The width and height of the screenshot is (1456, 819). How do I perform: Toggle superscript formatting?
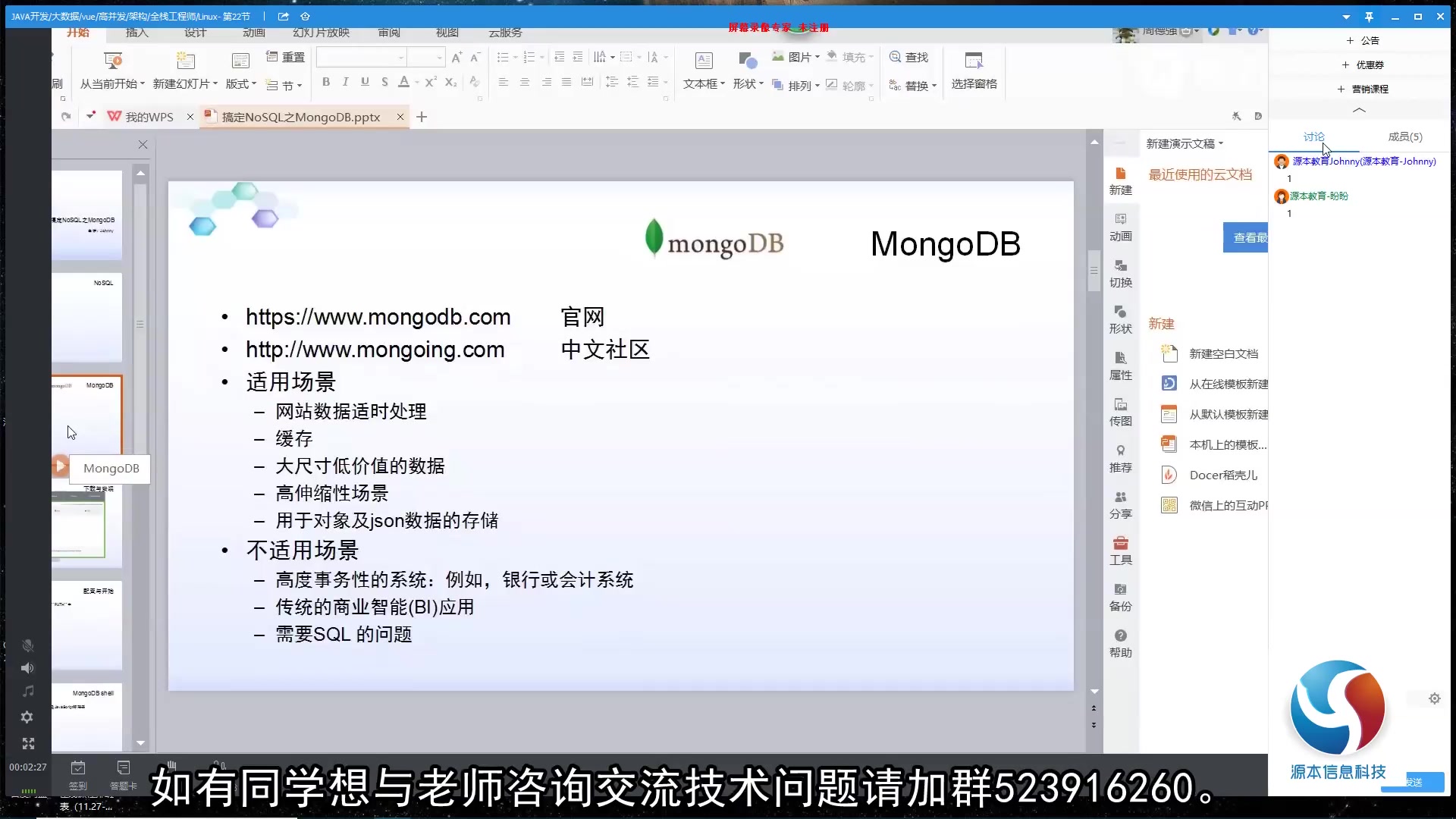[430, 82]
